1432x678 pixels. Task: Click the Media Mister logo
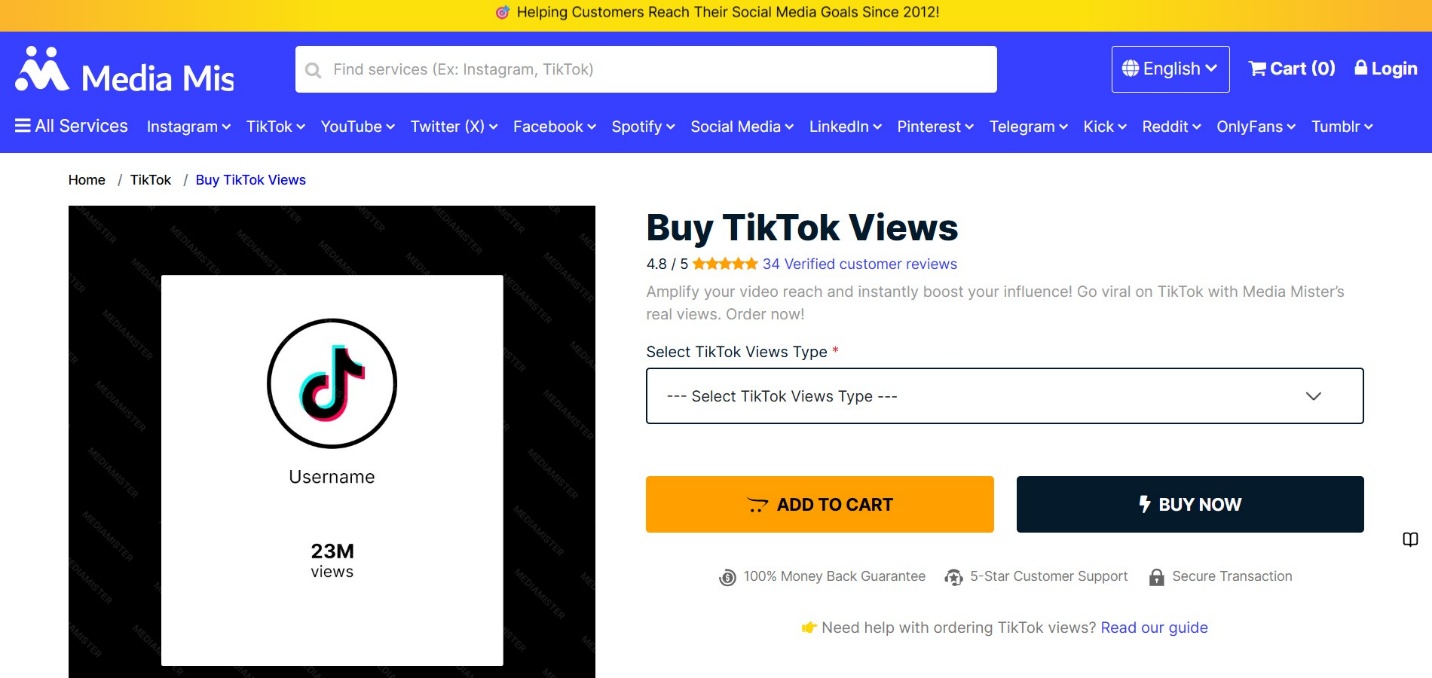[x=125, y=70]
